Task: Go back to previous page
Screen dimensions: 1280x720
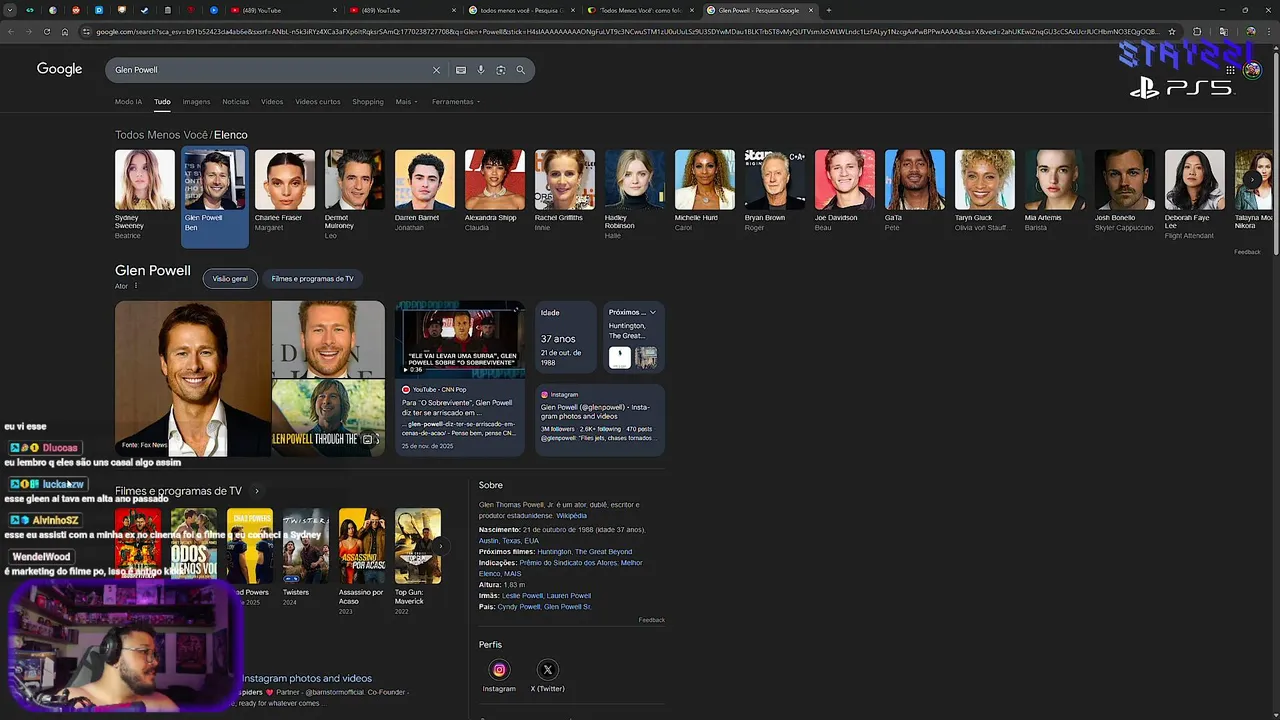Action: (11, 31)
